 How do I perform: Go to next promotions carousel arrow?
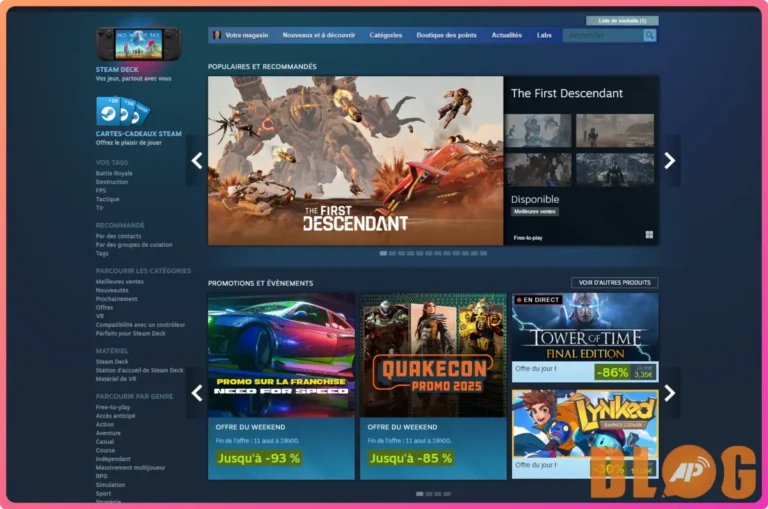(x=670, y=393)
